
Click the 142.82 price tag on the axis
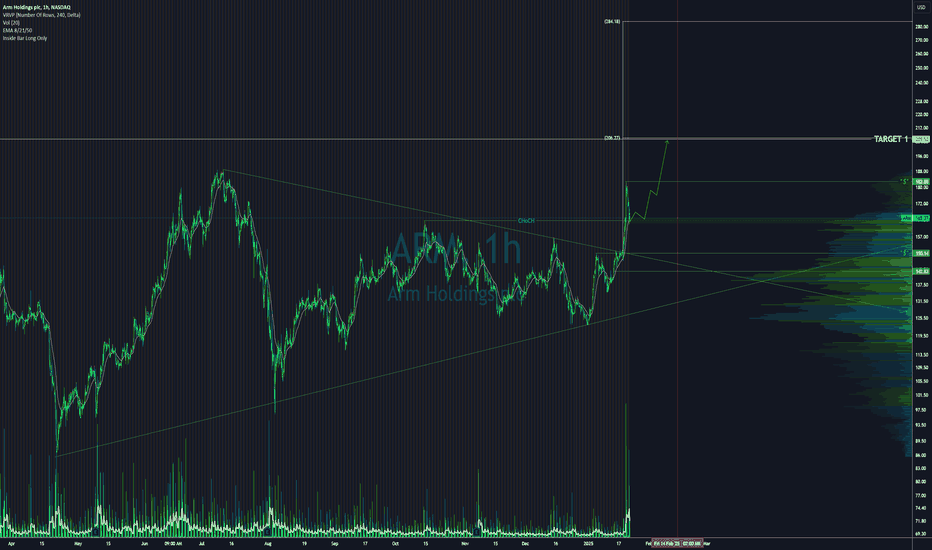click(921, 272)
